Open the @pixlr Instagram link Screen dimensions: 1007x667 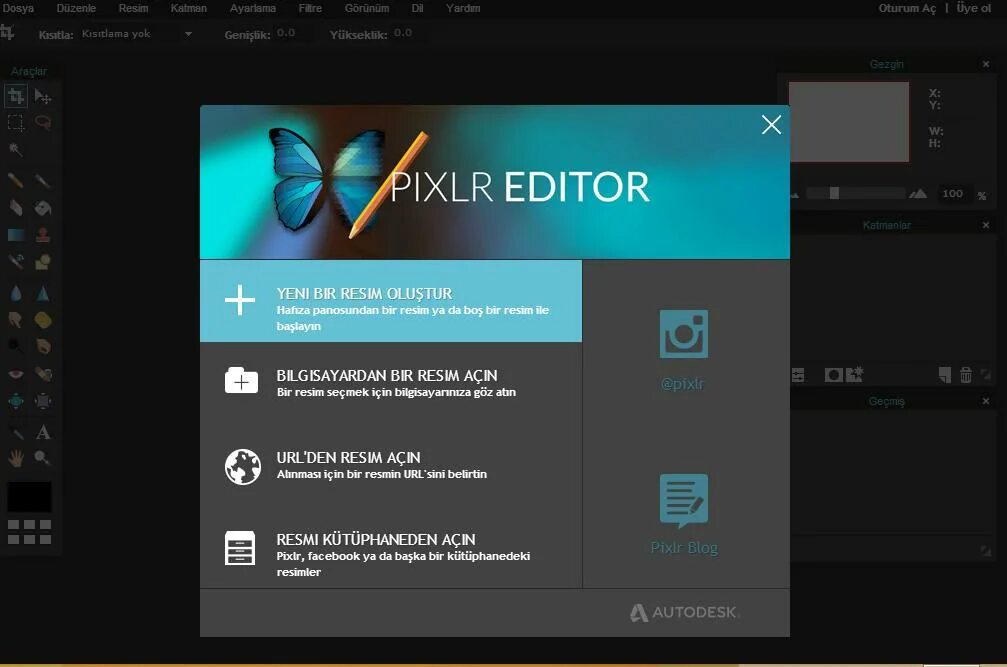tap(683, 350)
